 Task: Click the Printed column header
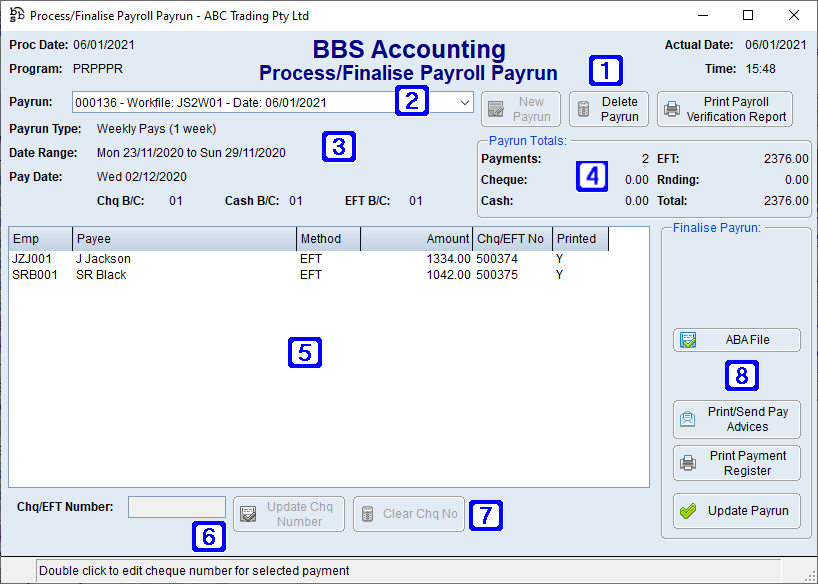(577, 238)
